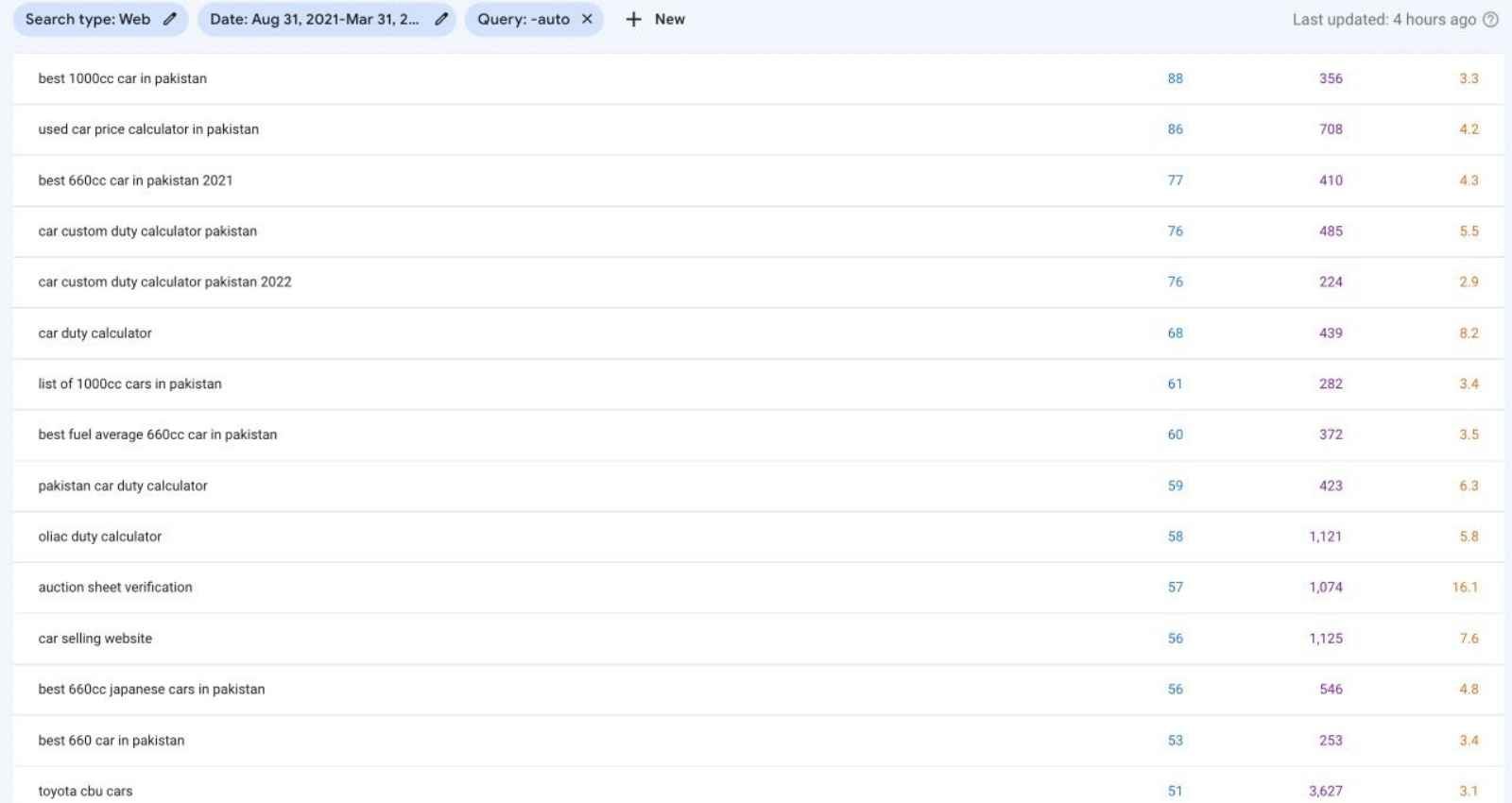
Task: Click 'car custom duty calculator pakistan 2022' query
Action: click(x=164, y=282)
